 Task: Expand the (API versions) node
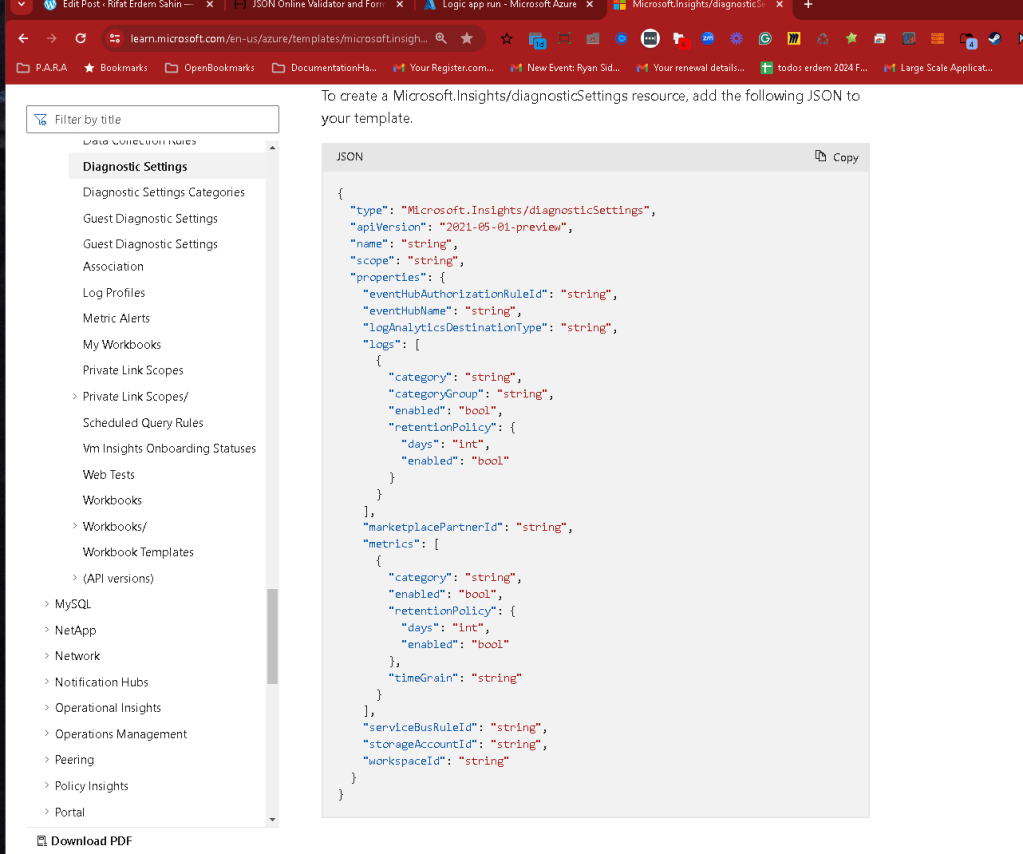tap(74, 578)
